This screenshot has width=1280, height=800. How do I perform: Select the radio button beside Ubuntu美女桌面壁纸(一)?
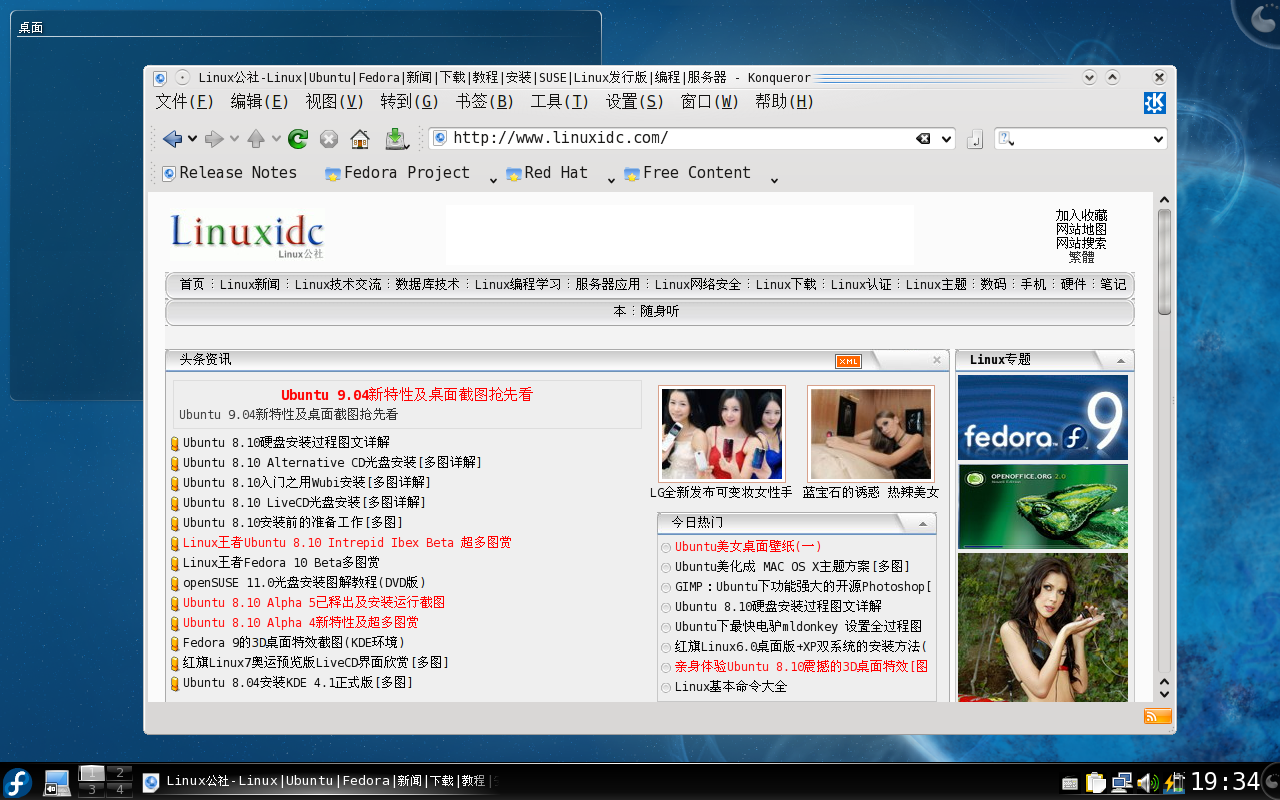click(x=665, y=547)
